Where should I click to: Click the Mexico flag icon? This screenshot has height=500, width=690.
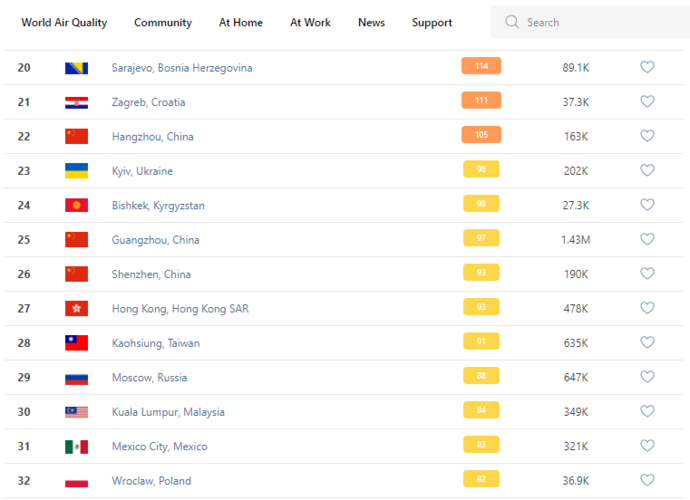[x=76, y=446]
